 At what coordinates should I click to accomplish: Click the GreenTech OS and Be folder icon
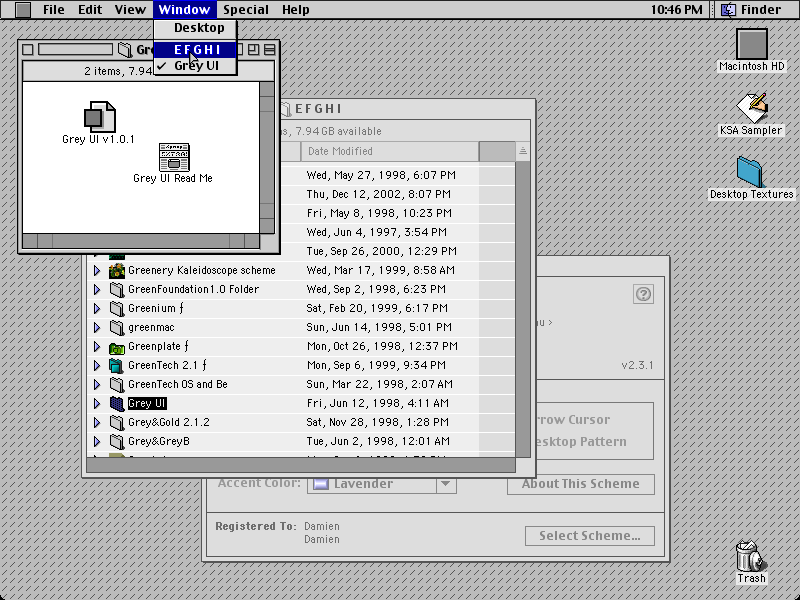(117, 384)
